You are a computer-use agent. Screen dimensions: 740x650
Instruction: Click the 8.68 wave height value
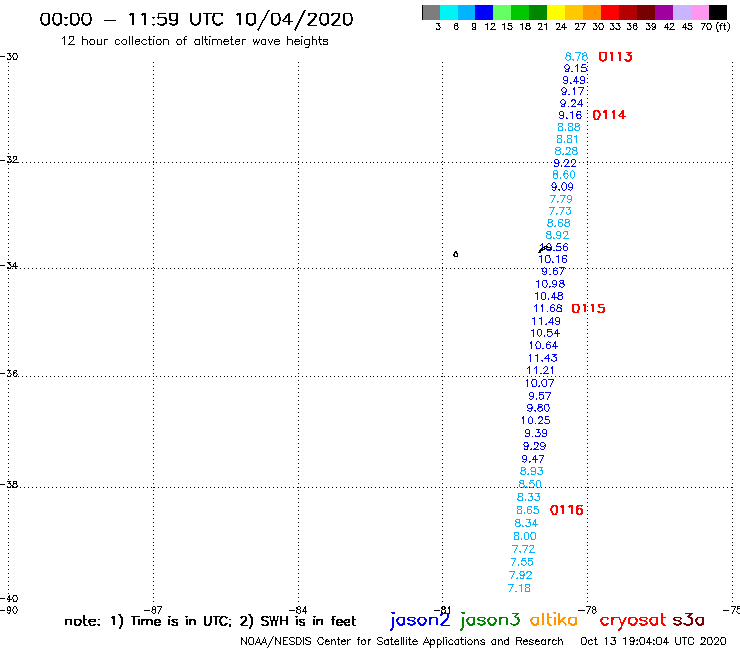click(559, 223)
